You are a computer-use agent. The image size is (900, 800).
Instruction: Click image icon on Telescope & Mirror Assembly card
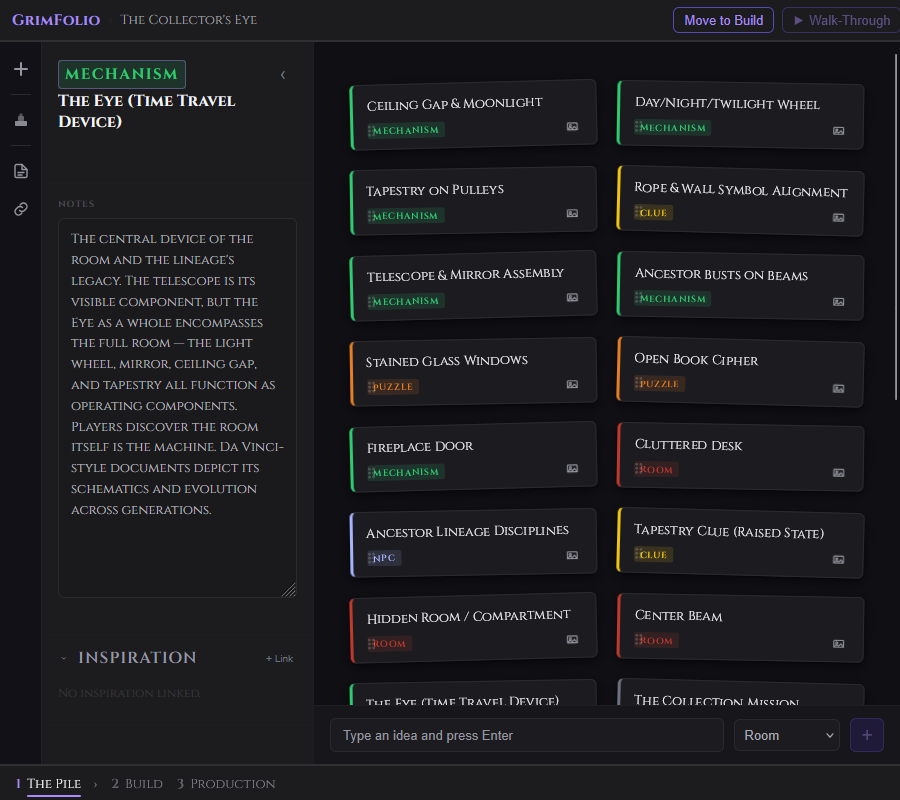[572, 297]
